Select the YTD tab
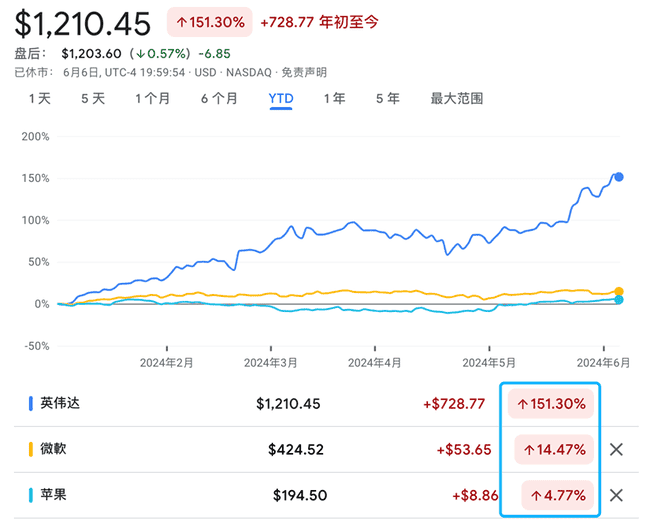 point(280,98)
